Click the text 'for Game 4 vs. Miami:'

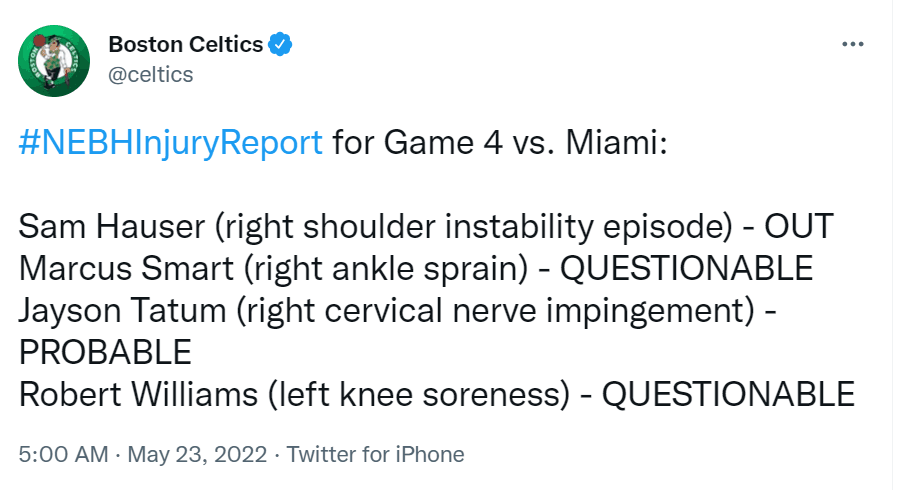click(x=500, y=142)
